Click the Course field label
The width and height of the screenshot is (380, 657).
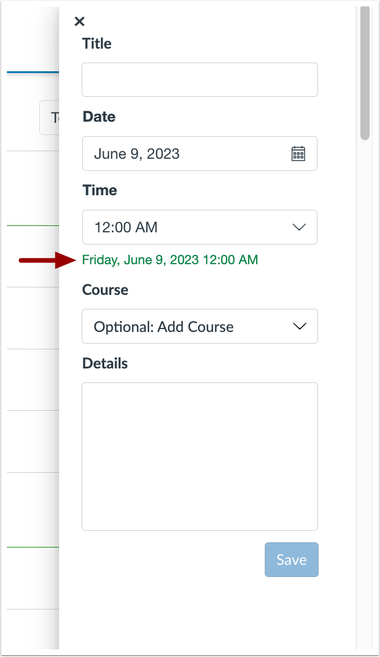(105, 290)
